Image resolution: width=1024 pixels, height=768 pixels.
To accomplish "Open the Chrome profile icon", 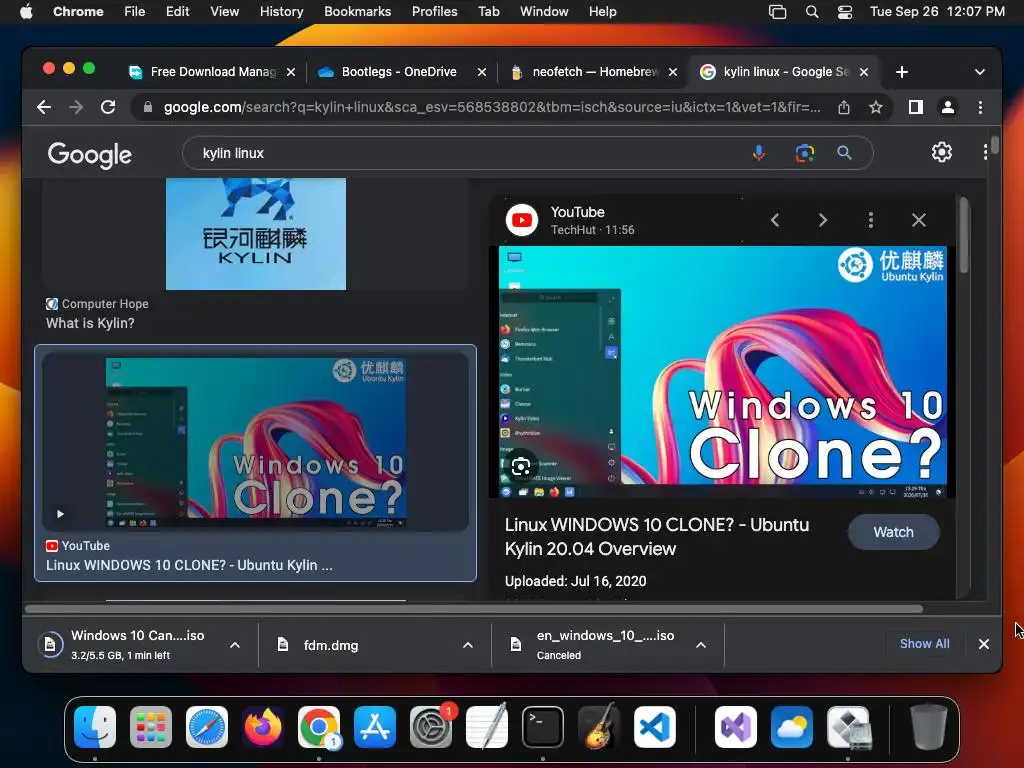I will point(948,107).
